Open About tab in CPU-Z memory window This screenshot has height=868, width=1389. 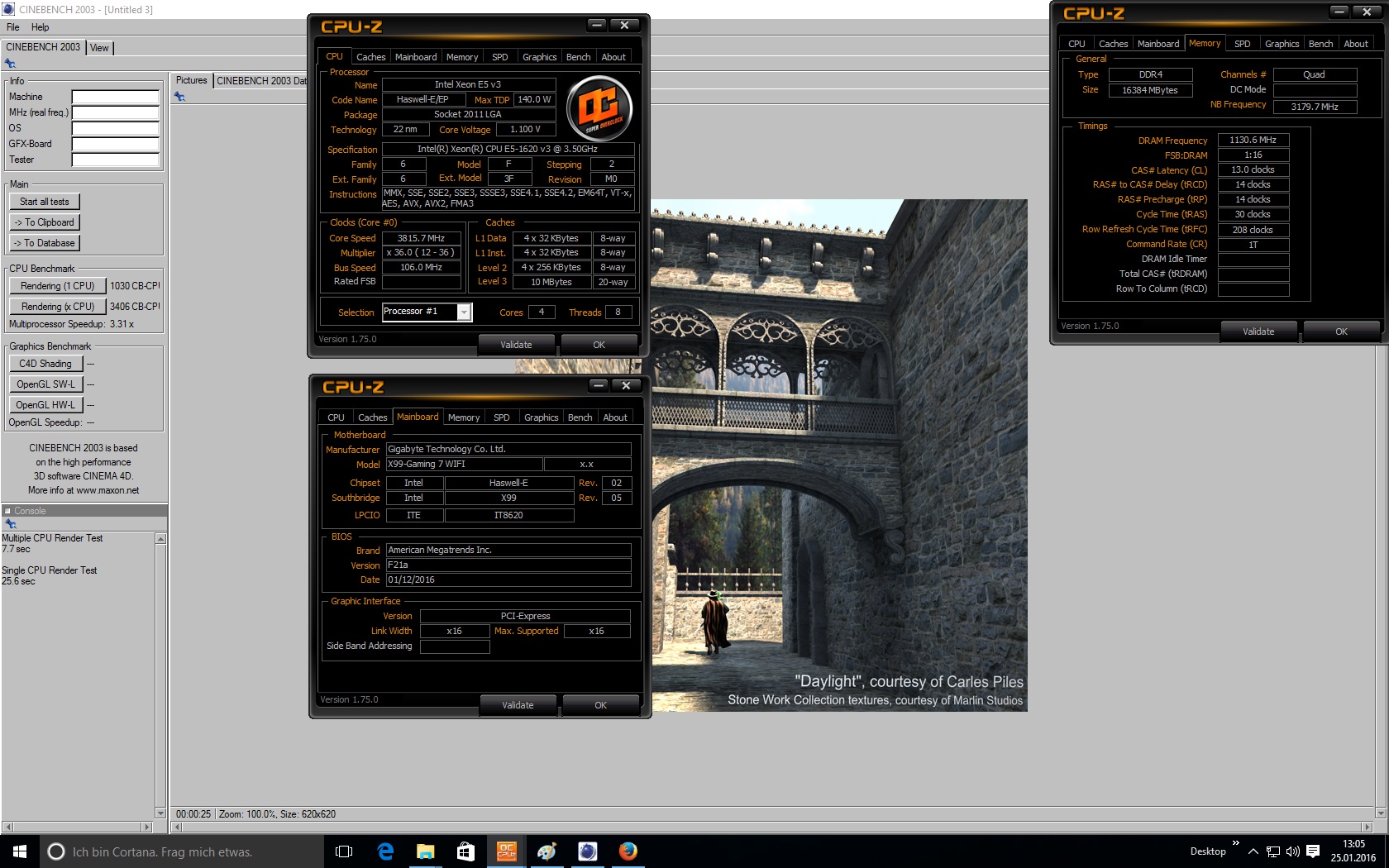(x=1355, y=44)
